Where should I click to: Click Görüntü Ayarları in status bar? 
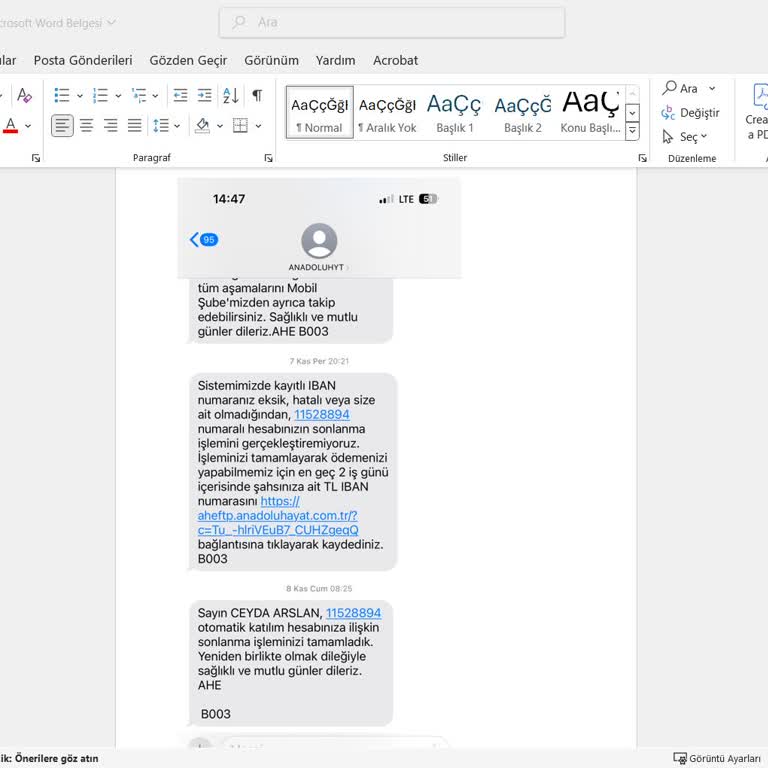[x=717, y=758]
